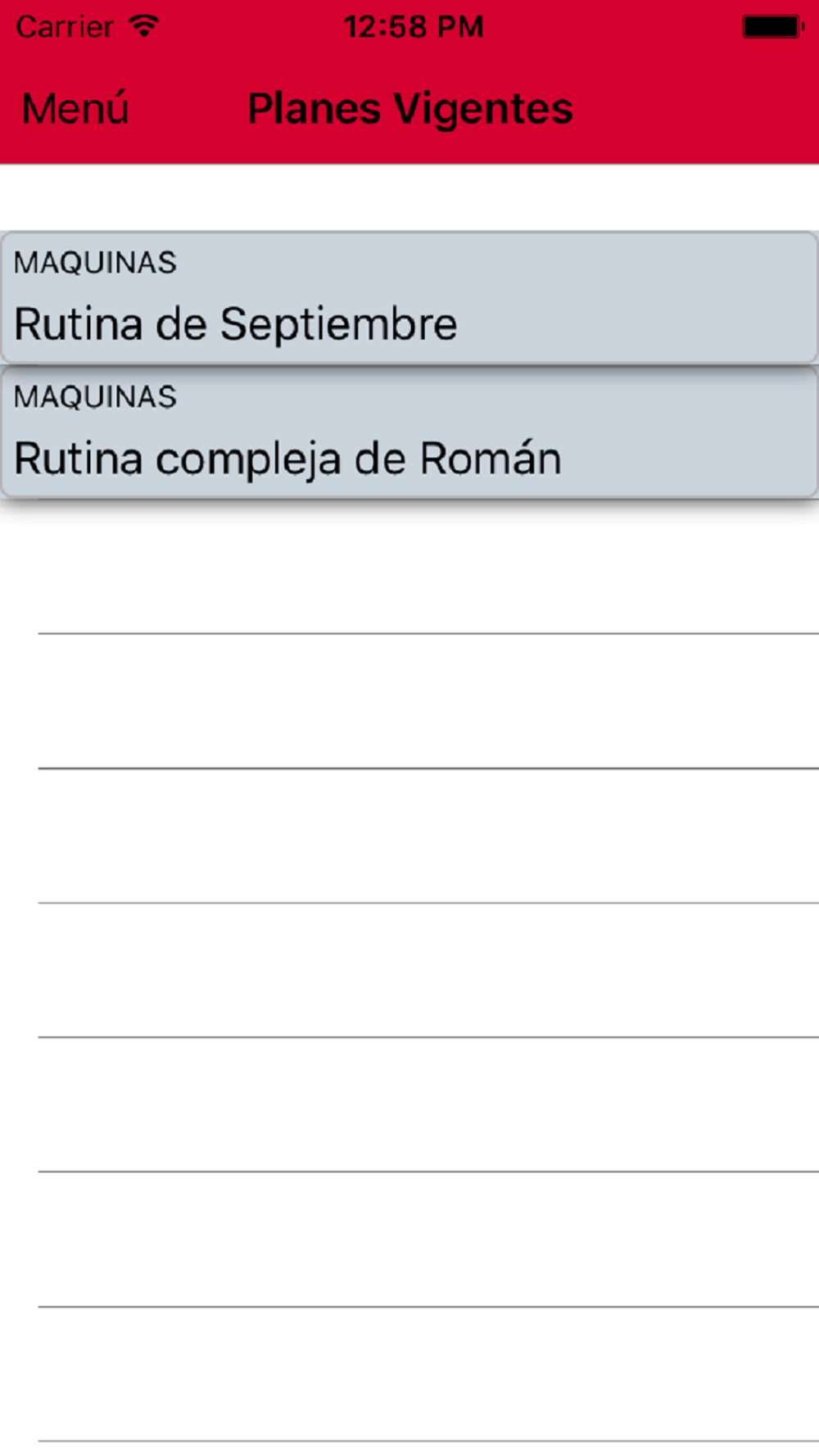This screenshot has height=1456, width=819.
Task: Tap the Carrier text in status bar
Action: click(x=65, y=27)
